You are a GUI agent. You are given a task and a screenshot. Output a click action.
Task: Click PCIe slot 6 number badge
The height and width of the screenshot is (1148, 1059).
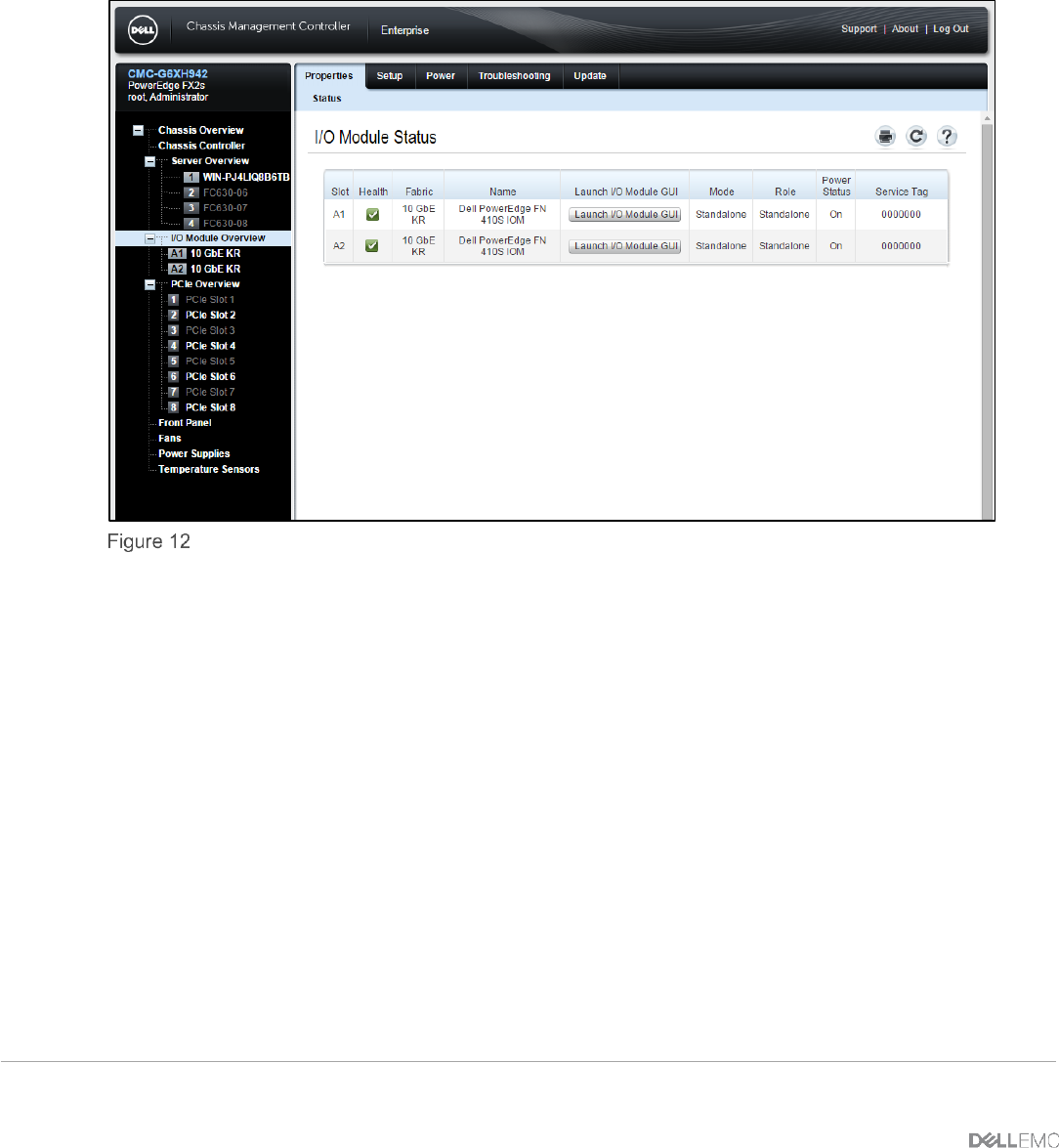point(174,376)
